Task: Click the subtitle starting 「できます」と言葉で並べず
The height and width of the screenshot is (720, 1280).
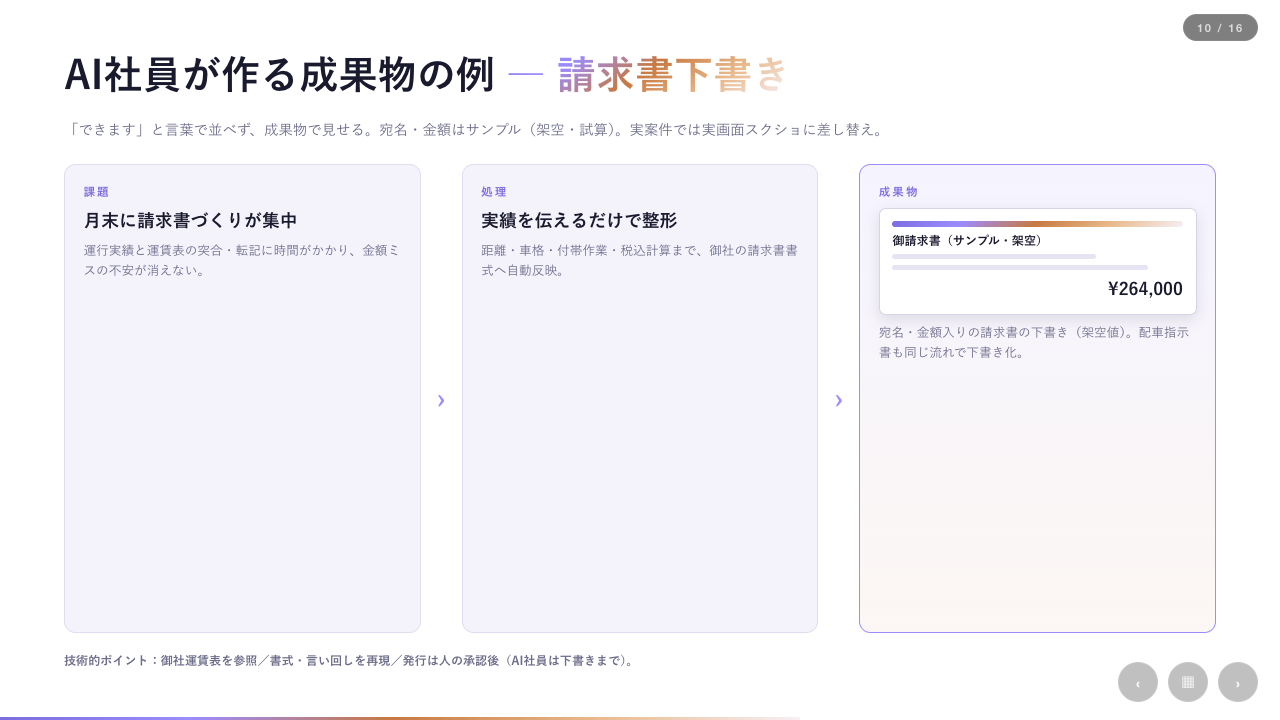Action: pyautogui.click(x=476, y=129)
